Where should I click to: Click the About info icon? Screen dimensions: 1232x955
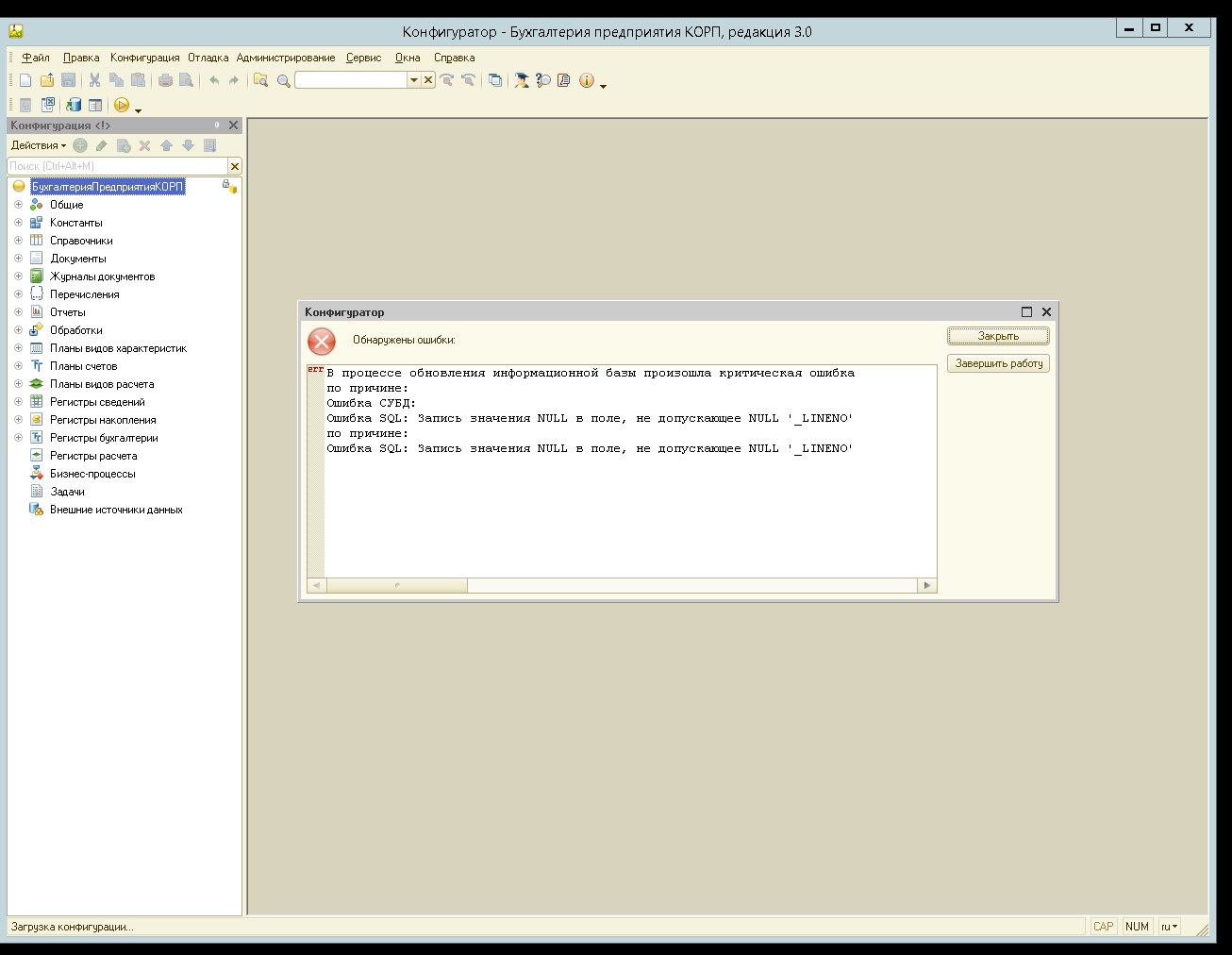pyautogui.click(x=586, y=80)
